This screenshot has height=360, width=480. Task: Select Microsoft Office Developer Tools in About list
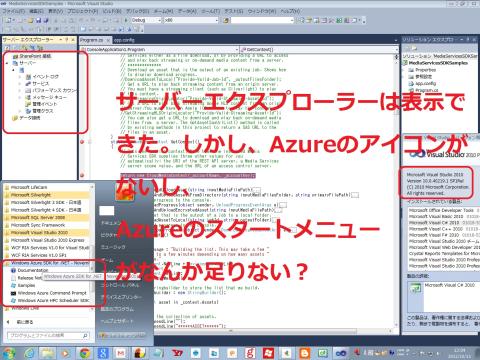[441, 210]
